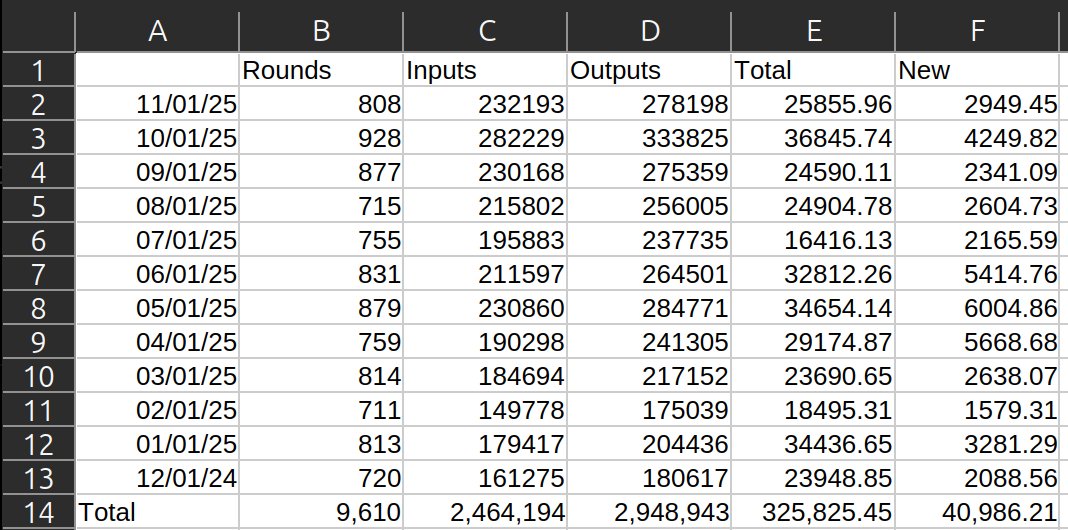
Task: Select date cell 10/01/25
Action: pos(157,138)
